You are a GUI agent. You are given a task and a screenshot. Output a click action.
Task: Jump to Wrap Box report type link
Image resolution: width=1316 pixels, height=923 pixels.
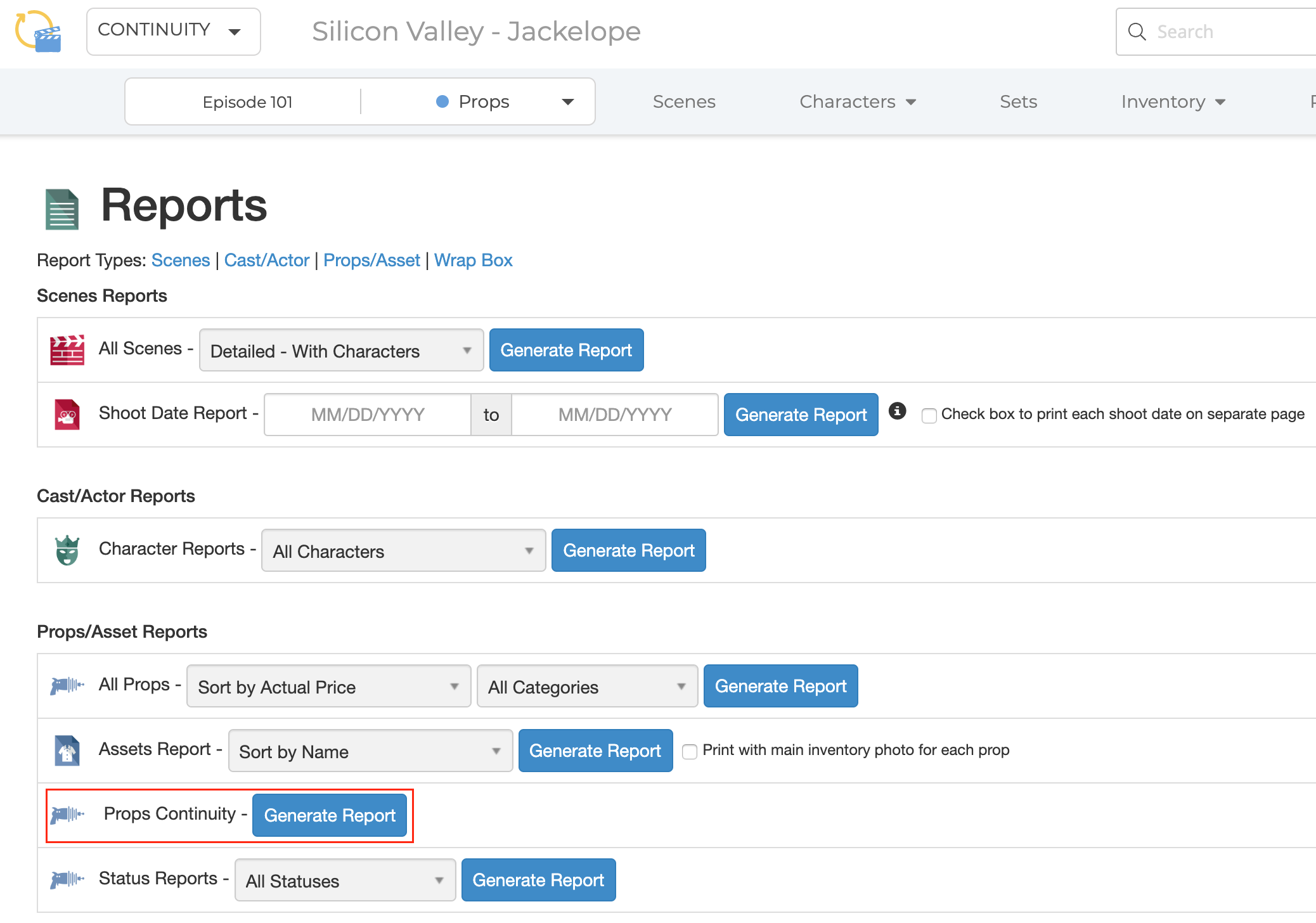pos(474,260)
